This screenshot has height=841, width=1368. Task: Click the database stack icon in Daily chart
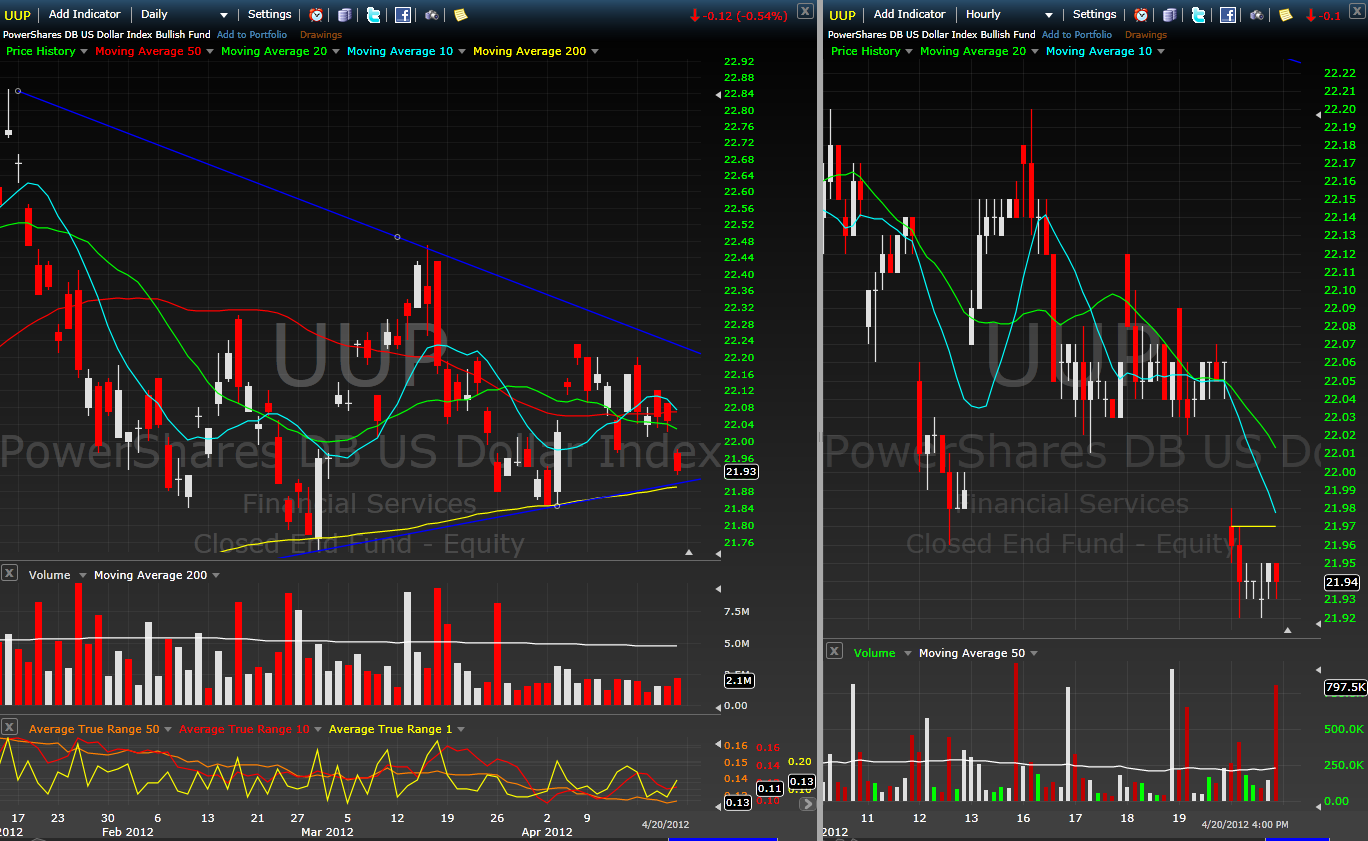pyautogui.click(x=345, y=15)
